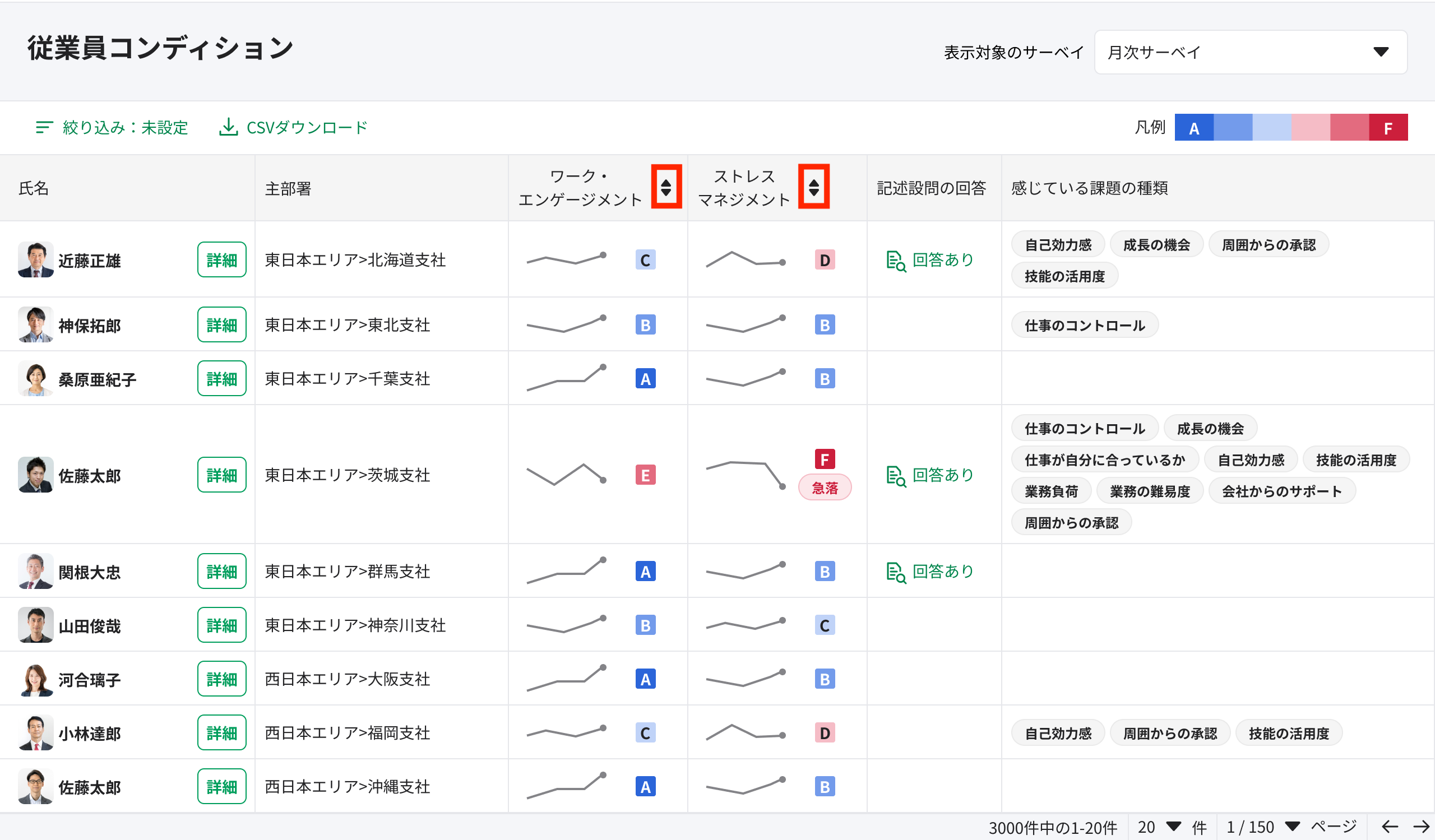
Task: Click the legend light pink swatch
Action: click(x=1311, y=127)
